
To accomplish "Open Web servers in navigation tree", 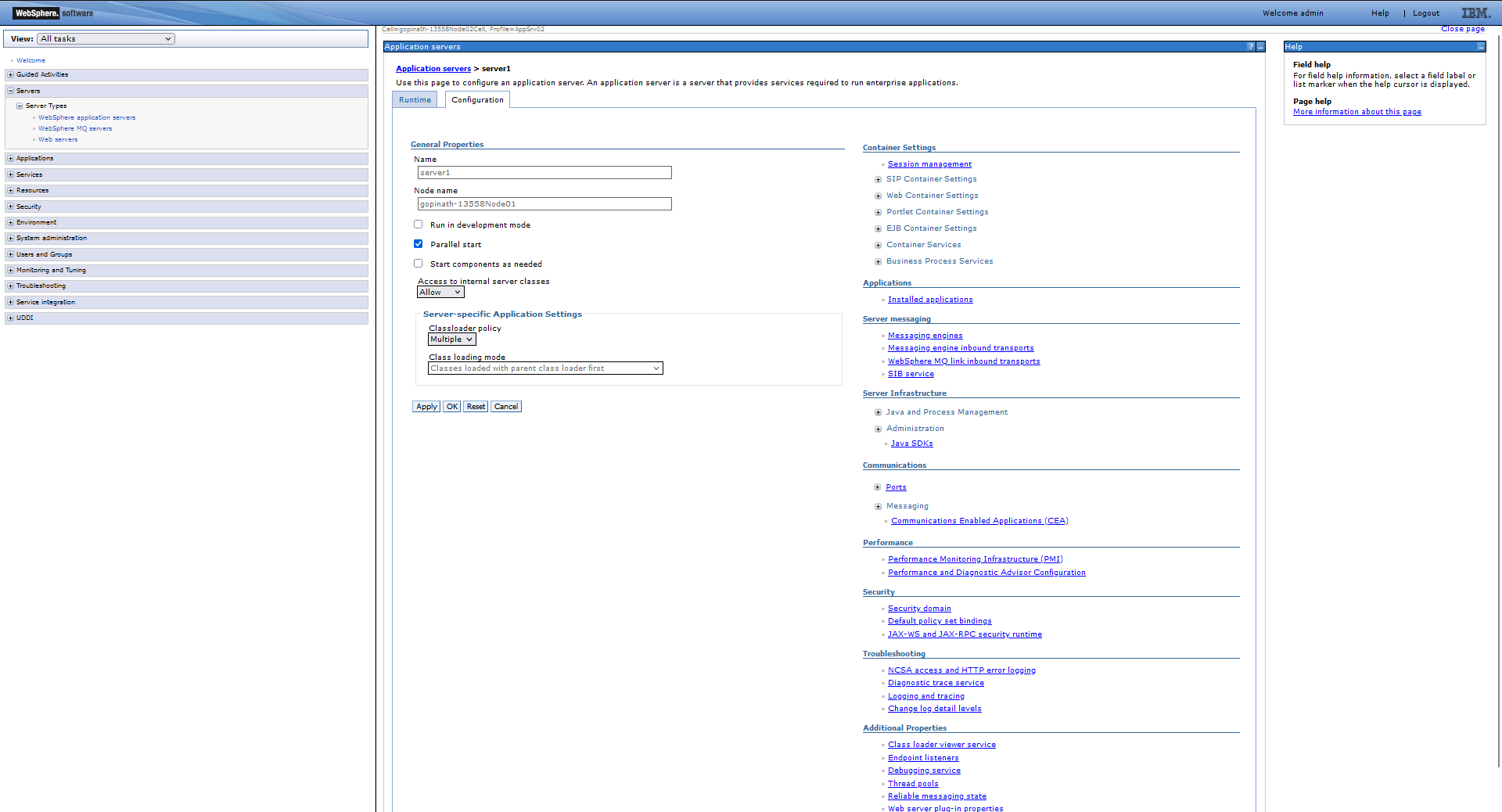I will pyautogui.click(x=58, y=140).
